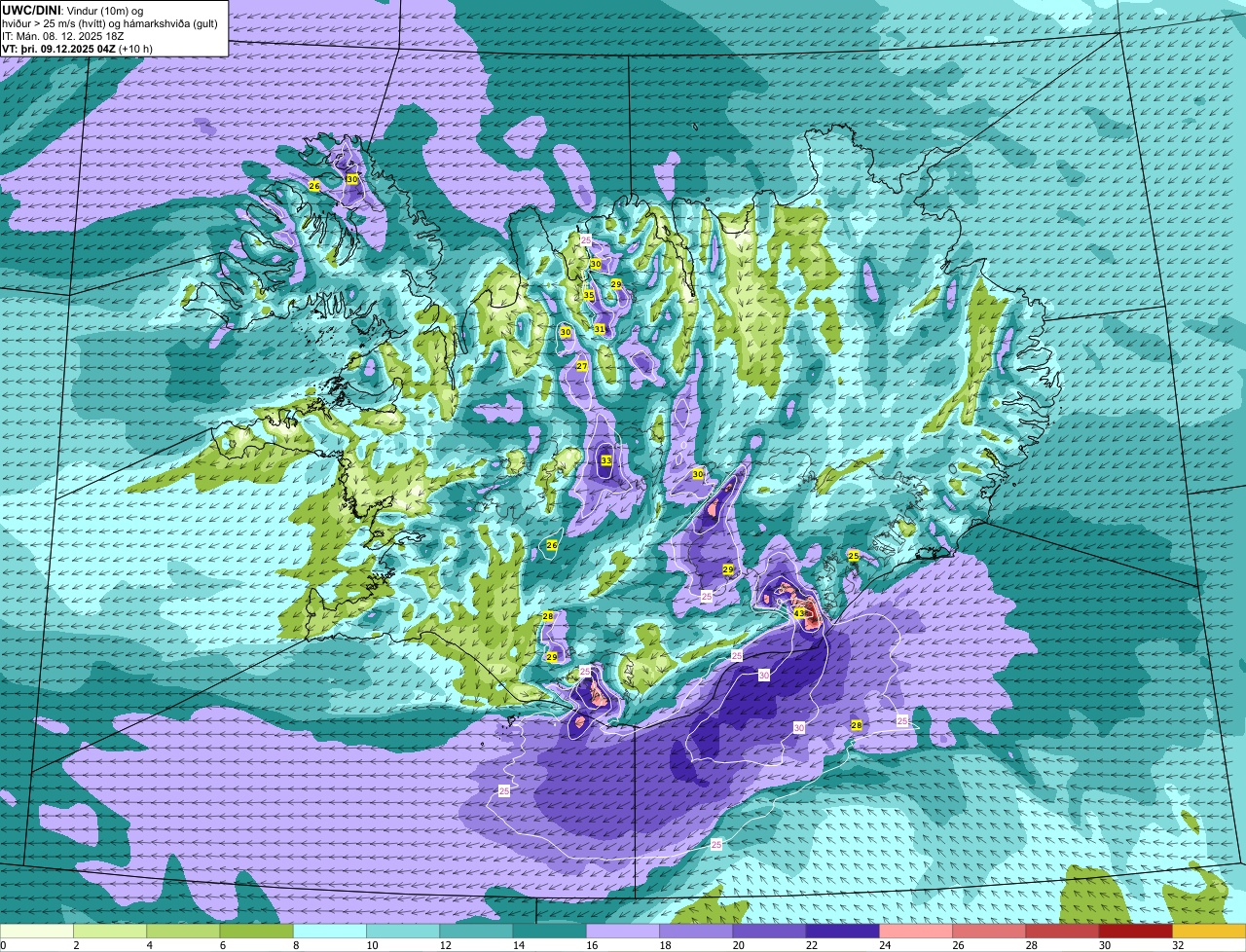
Task: Click the orange above-32 legend swatch
Action: click(x=1209, y=932)
